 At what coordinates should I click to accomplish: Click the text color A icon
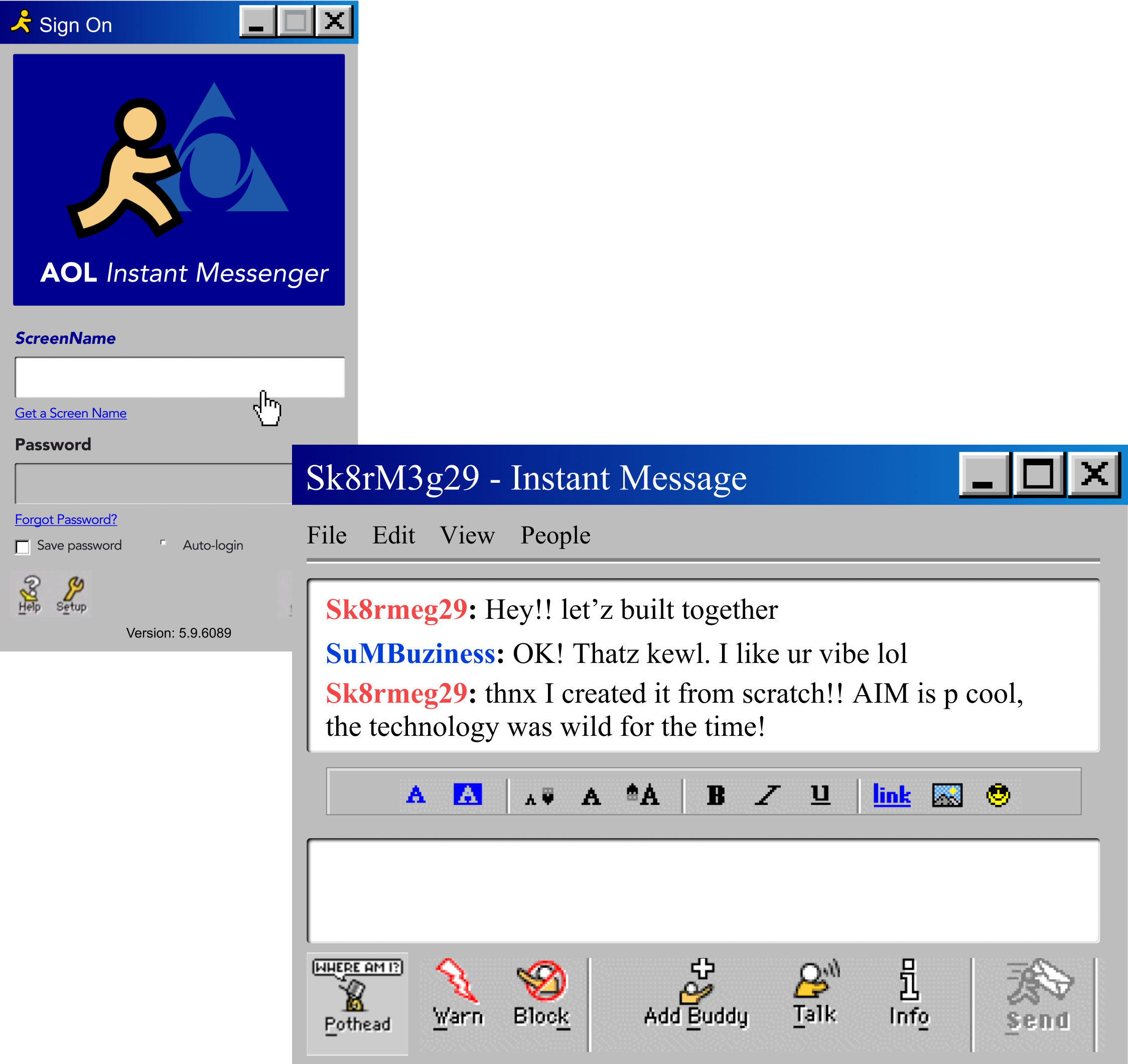pos(416,794)
